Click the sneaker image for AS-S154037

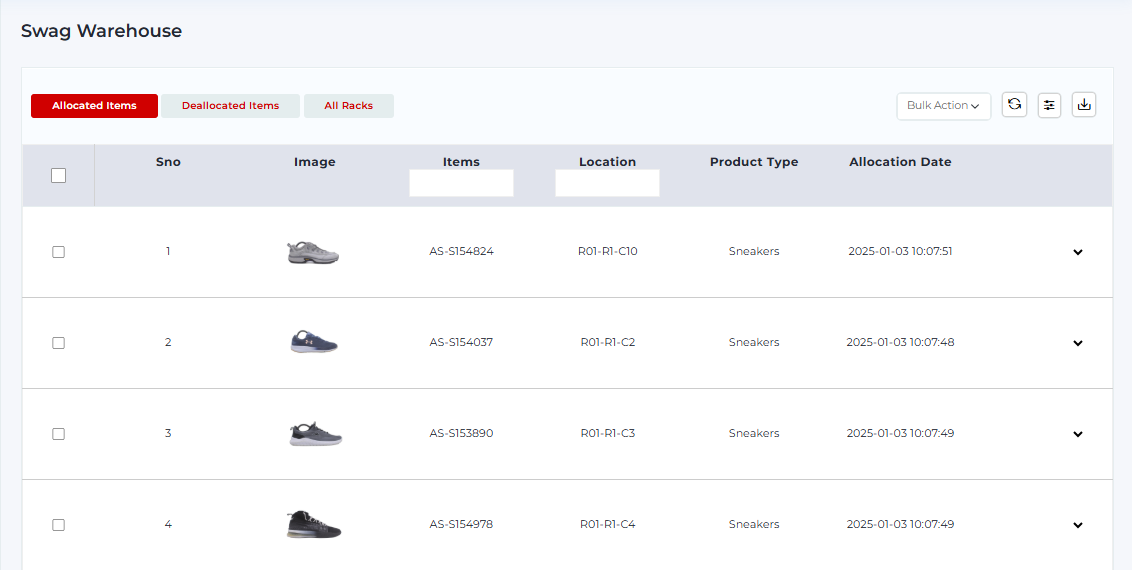click(313, 342)
